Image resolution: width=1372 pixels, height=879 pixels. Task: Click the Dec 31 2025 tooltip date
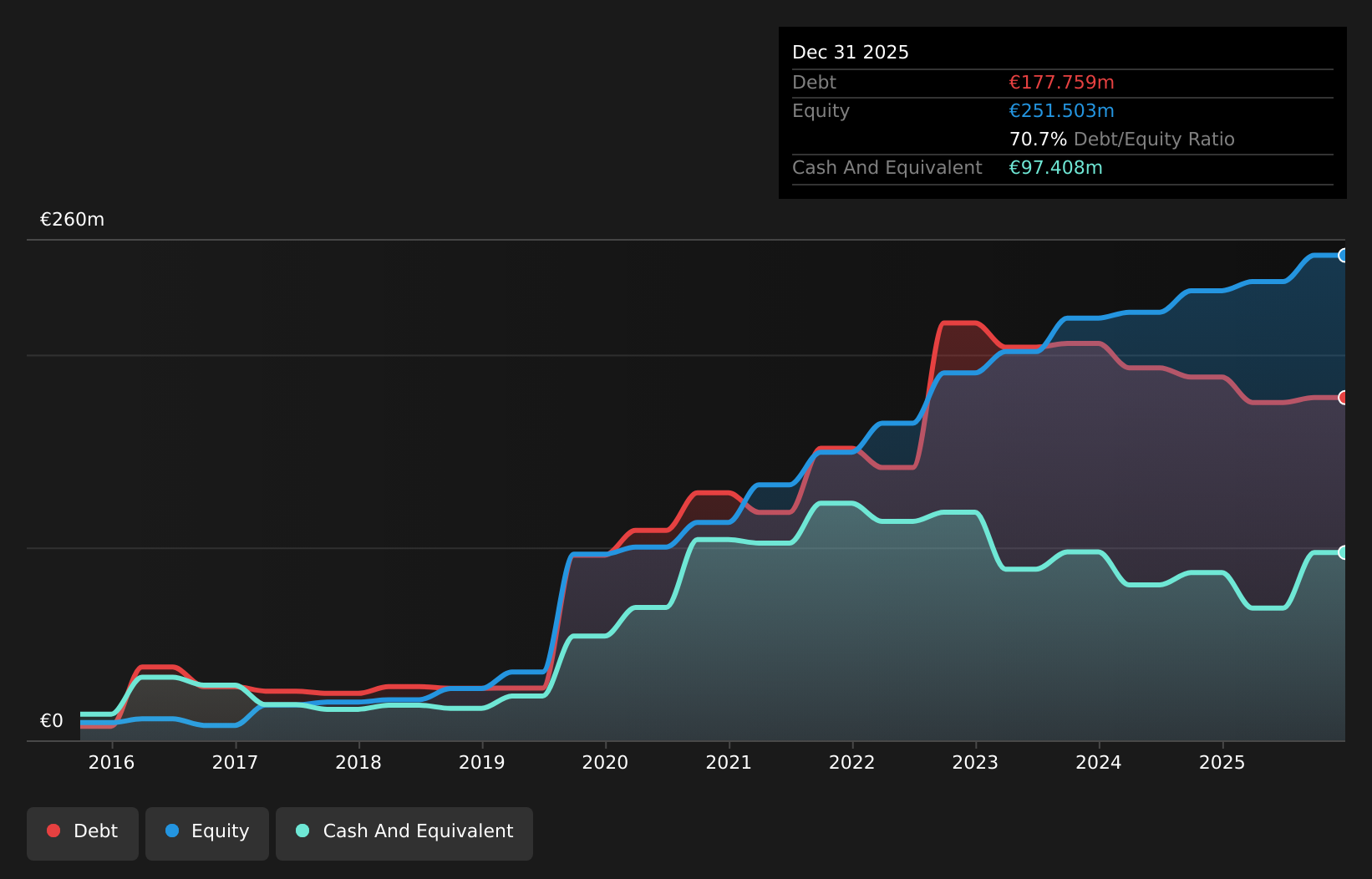[851, 53]
